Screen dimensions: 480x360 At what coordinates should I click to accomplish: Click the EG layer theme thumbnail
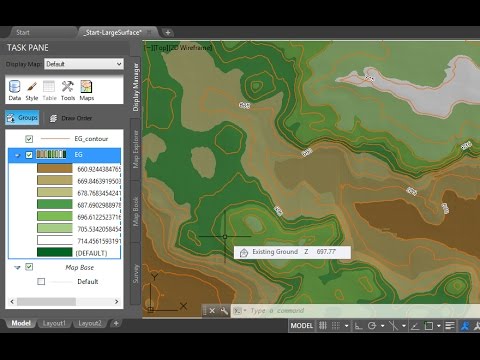[x=51, y=154]
